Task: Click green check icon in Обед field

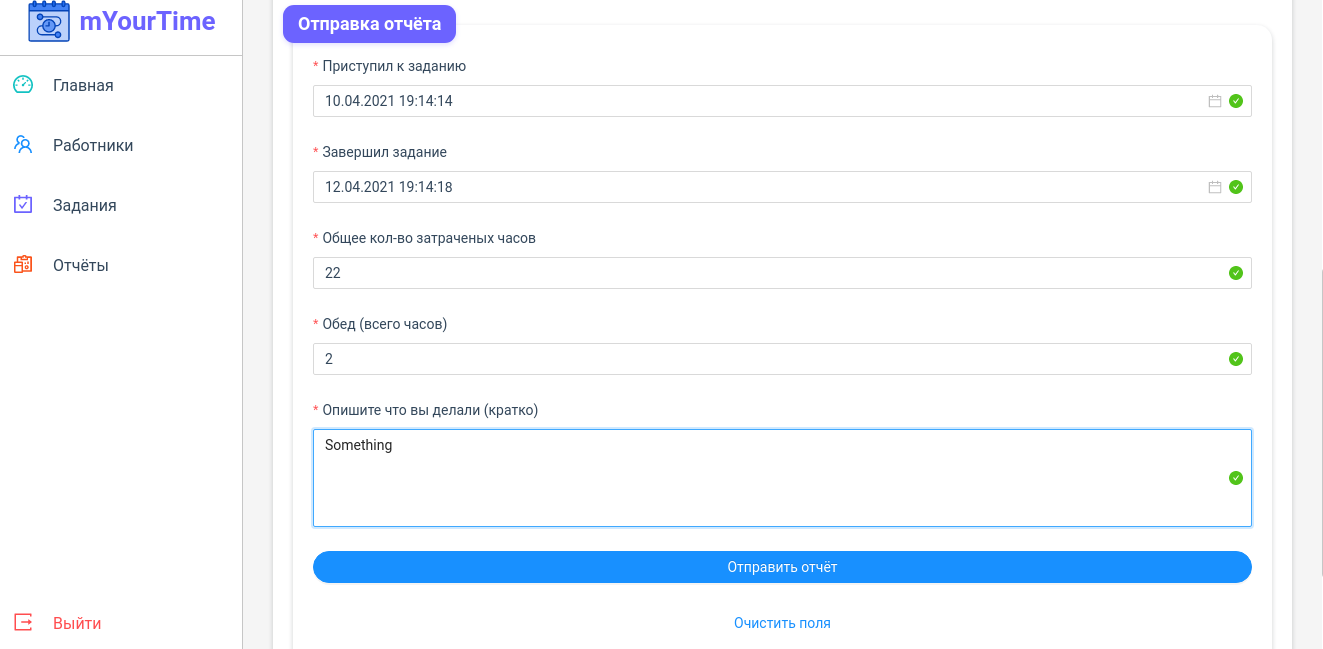Action: pos(1236,359)
